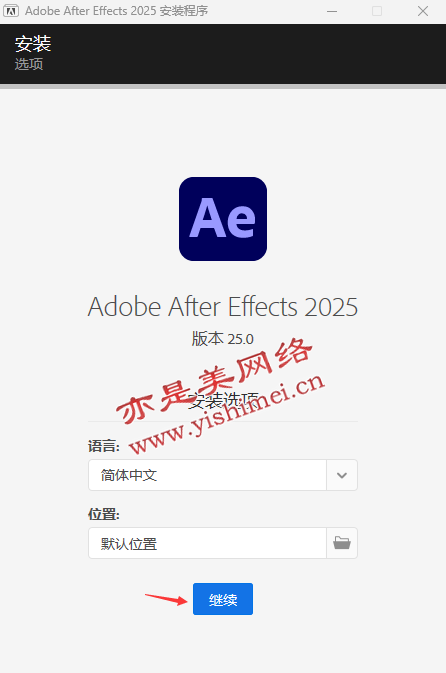
Task: Select the 简体中文 language field
Action: 207,475
